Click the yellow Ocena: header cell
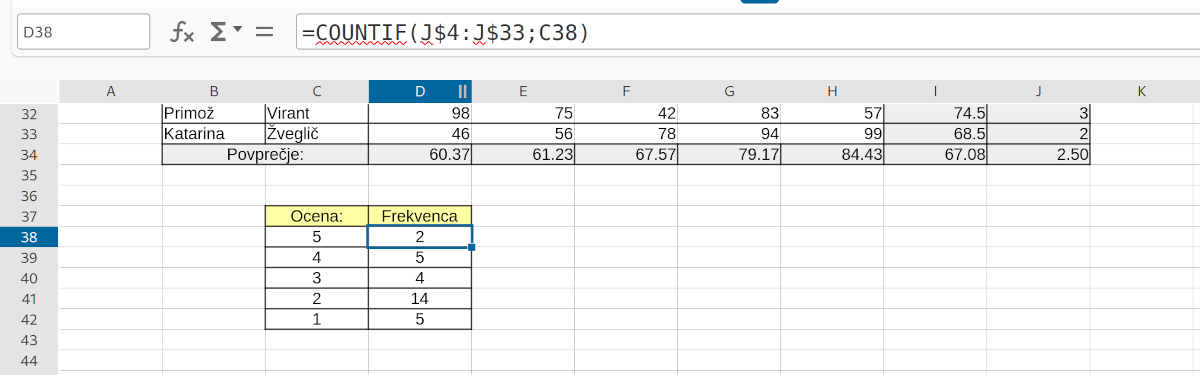 click(317, 216)
